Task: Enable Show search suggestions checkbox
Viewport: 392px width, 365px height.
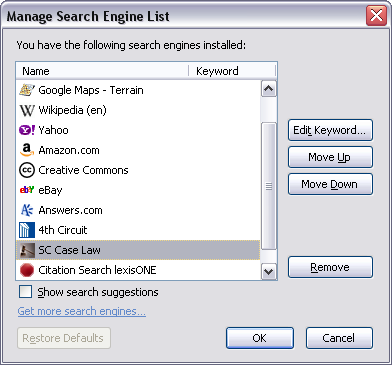Action: click(26, 292)
